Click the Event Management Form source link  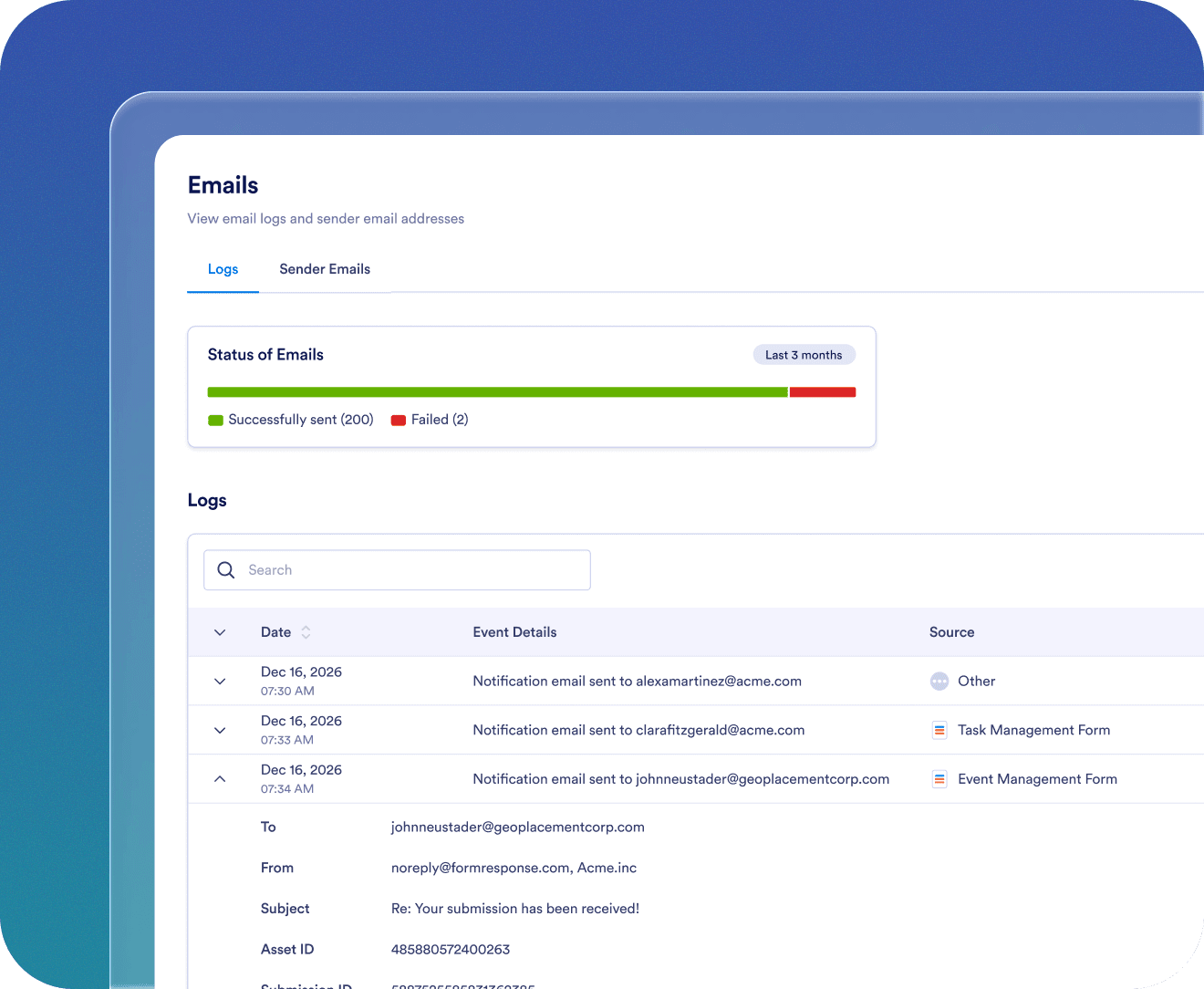click(1037, 779)
